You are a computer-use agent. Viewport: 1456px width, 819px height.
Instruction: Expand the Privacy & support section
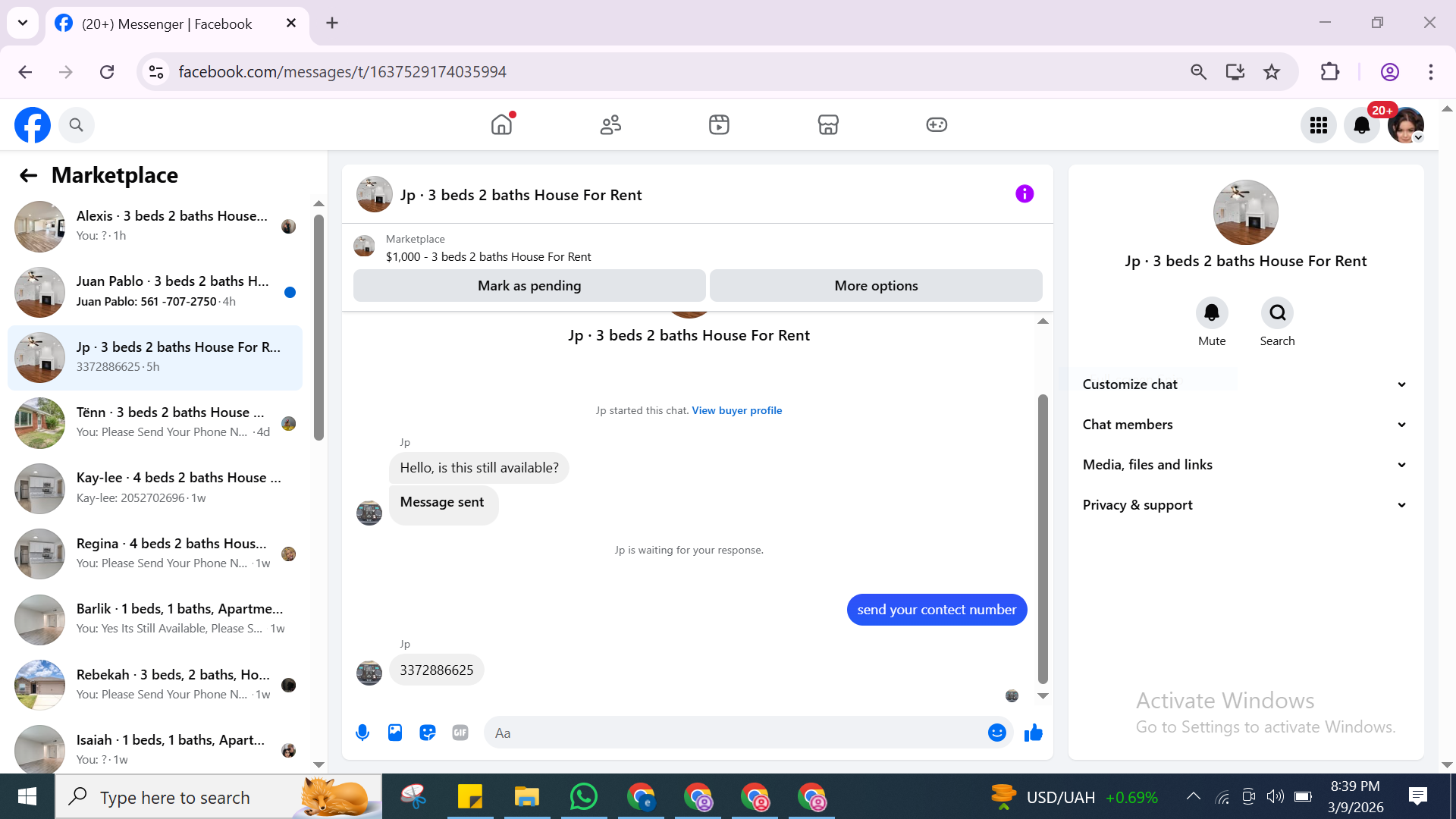coord(1244,505)
